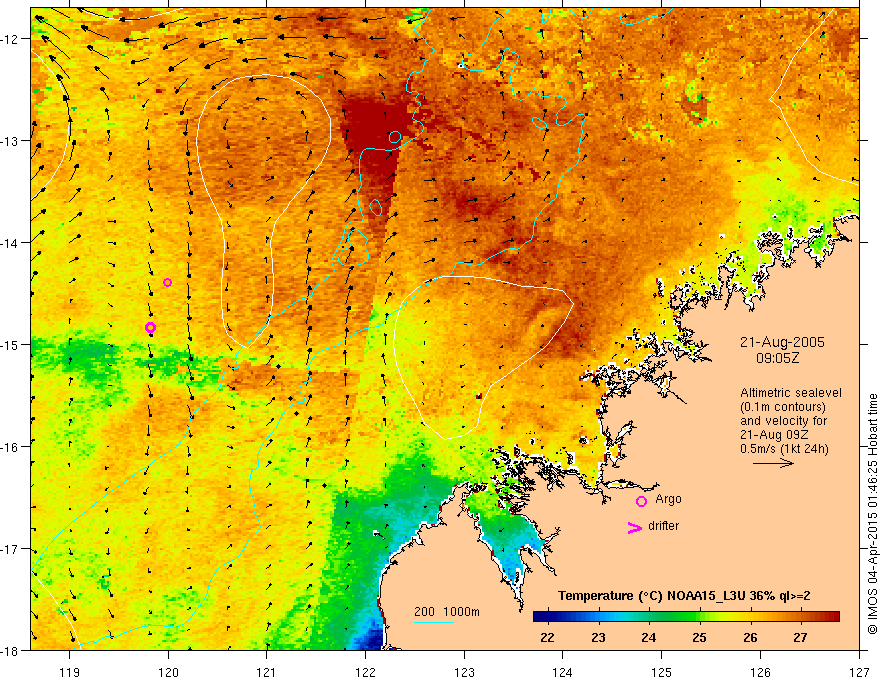Click the color bar label 22

tap(547, 637)
